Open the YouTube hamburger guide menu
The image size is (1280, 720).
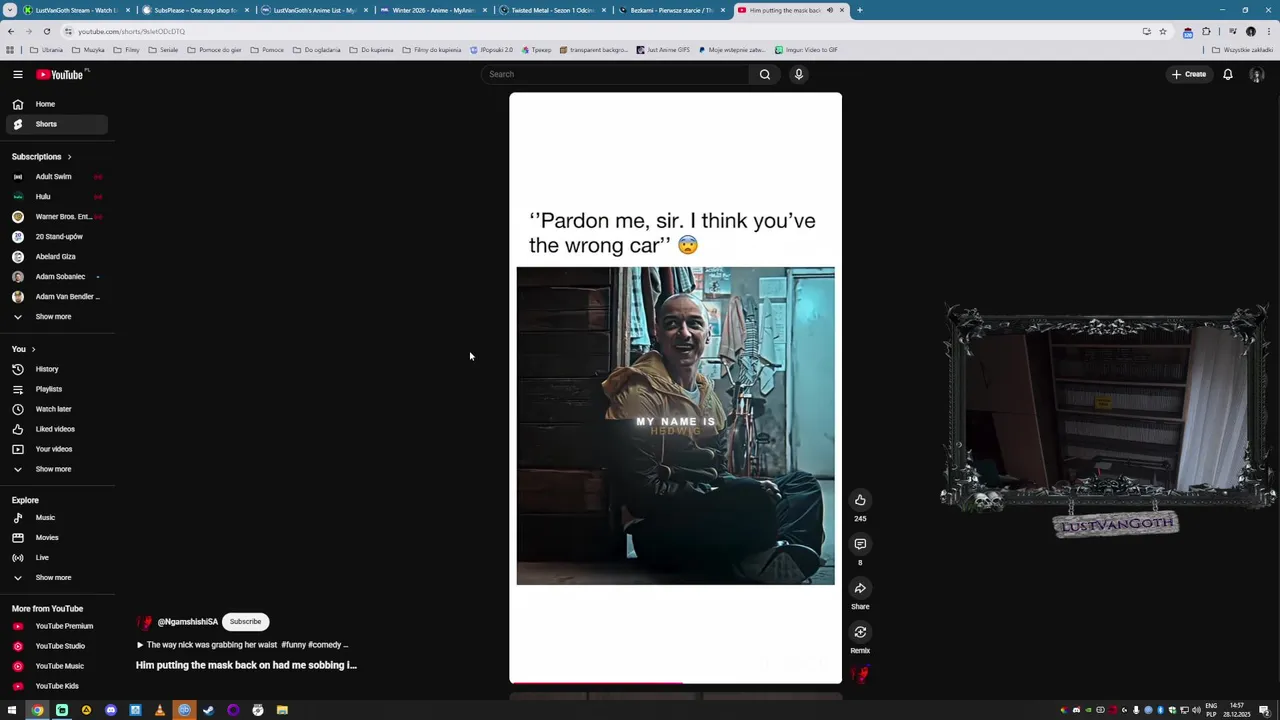pos(17,74)
